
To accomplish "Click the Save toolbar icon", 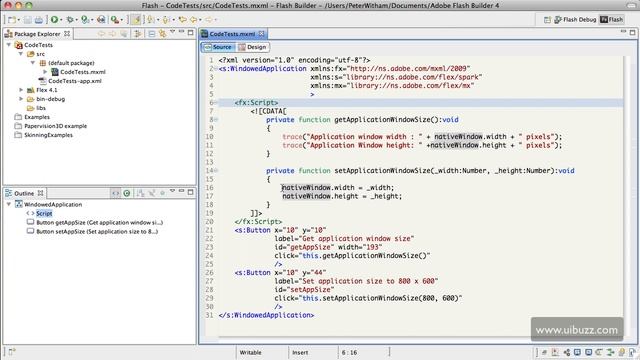I will pos(27,19).
